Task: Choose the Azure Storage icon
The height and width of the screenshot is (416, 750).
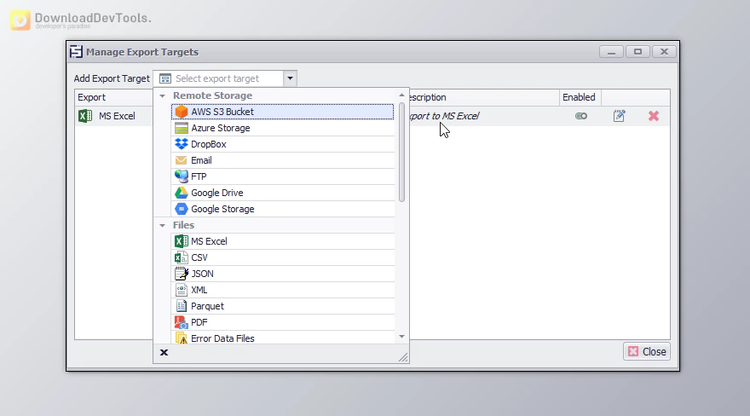Action: 181,128
